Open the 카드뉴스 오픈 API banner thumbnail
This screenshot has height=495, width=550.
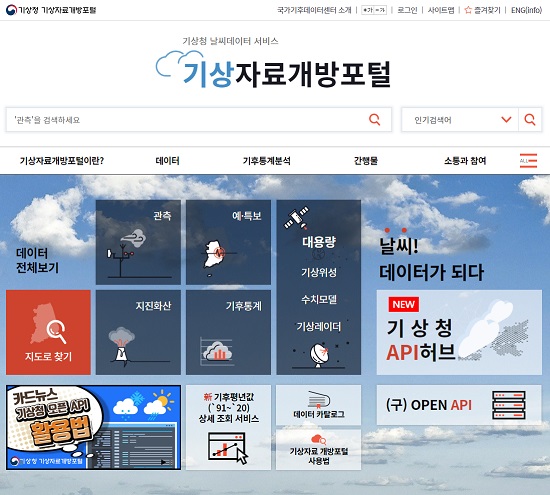point(94,427)
